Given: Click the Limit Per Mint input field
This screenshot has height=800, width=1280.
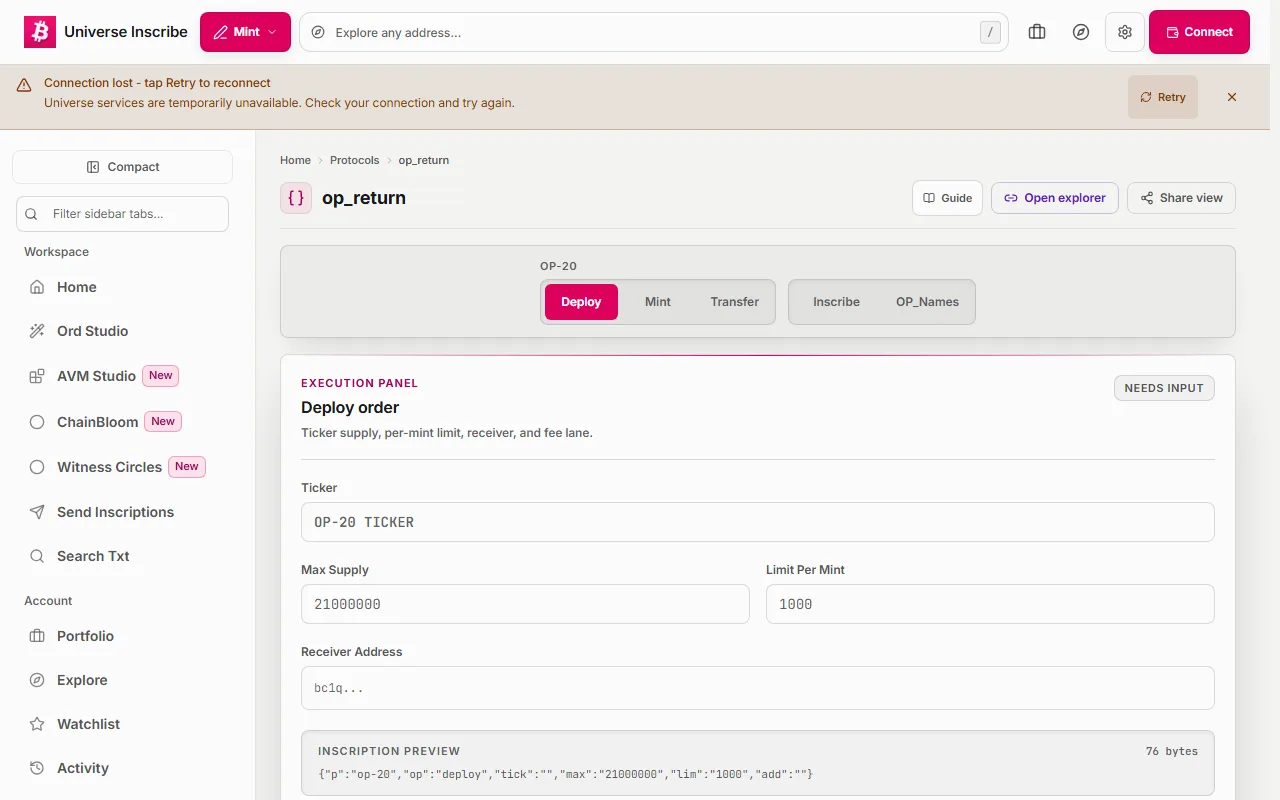Looking at the screenshot, I should 990,604.
